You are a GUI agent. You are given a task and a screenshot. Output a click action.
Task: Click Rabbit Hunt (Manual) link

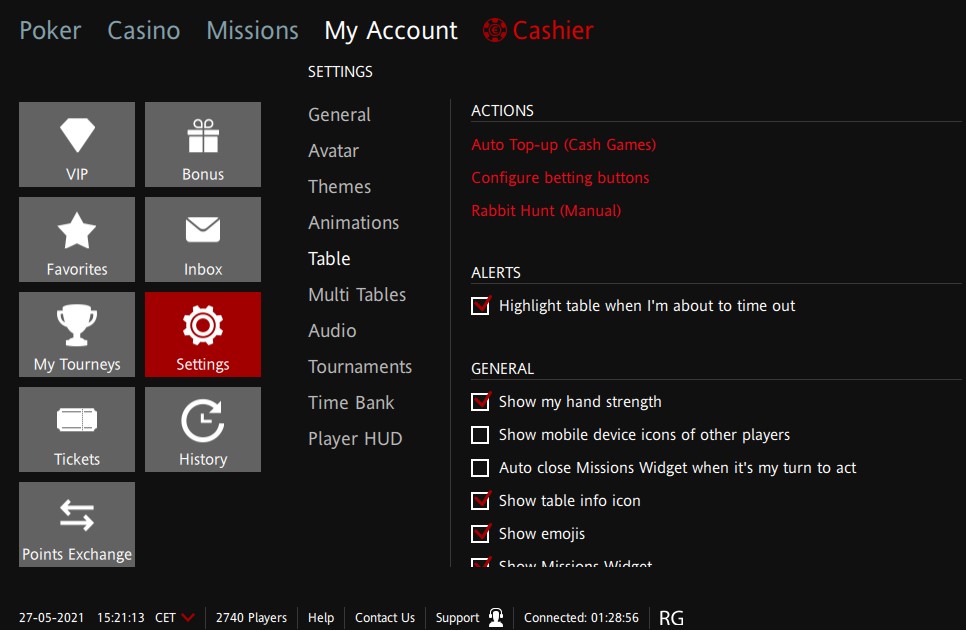tap(546, 211)
